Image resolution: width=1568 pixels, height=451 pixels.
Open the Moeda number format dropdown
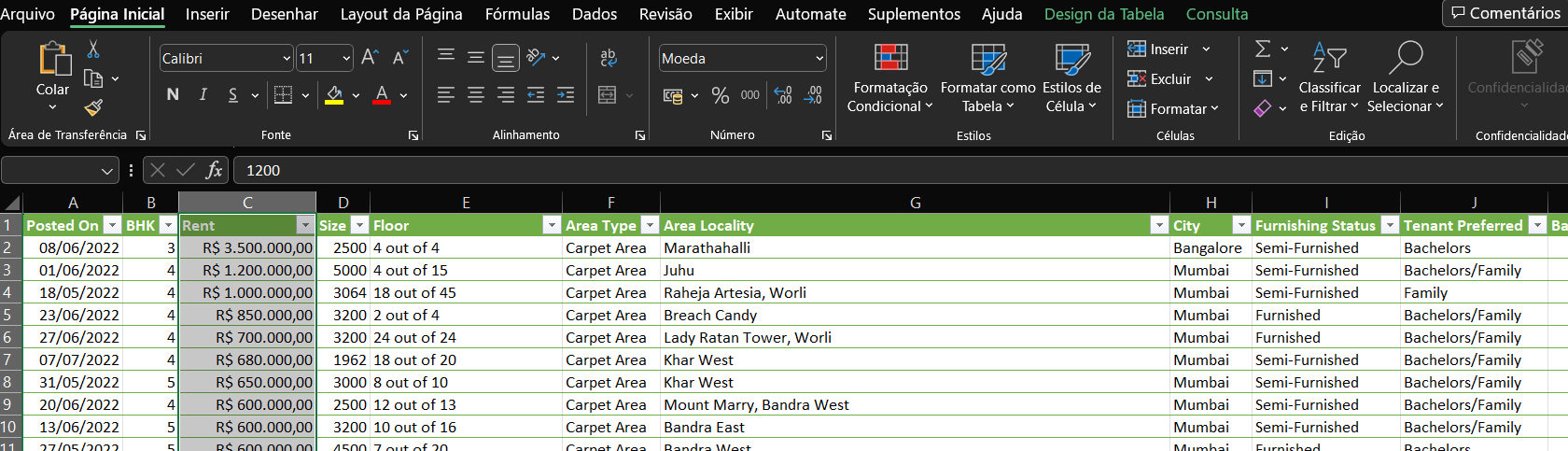819,58
